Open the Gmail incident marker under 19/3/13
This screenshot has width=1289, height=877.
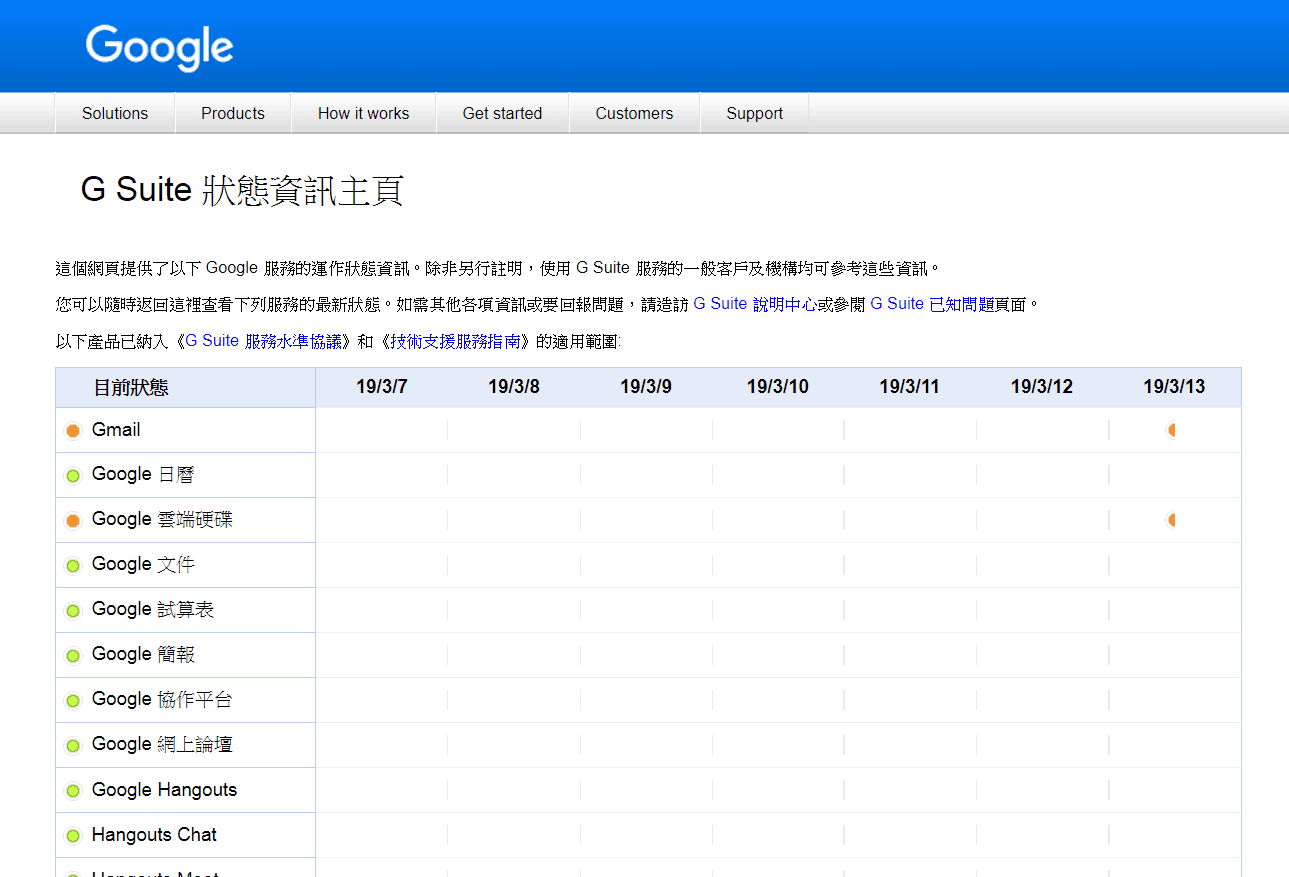pyautogui.click(x=1170, y=430)
